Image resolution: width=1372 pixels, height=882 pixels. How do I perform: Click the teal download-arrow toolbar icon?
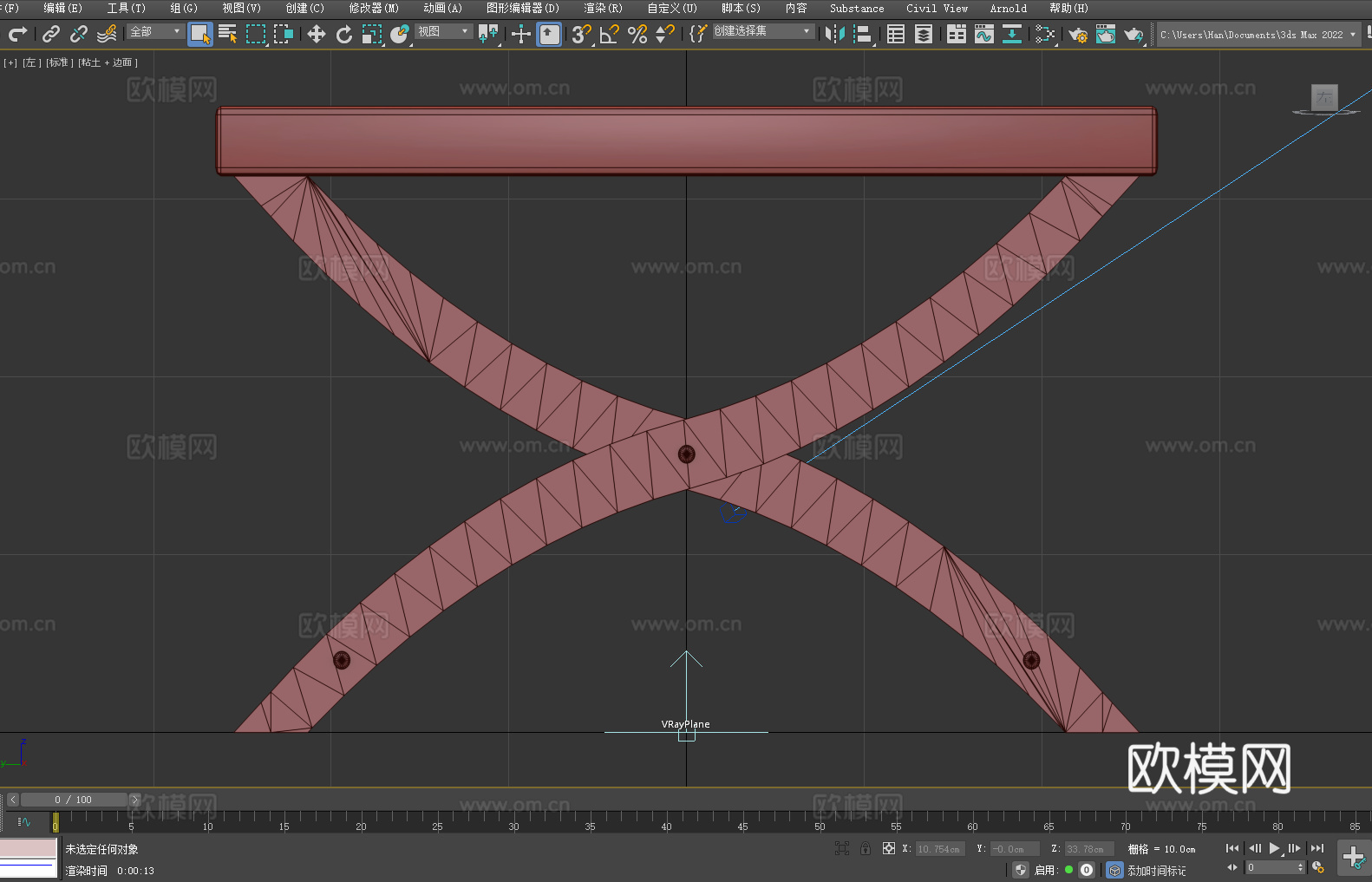tap(1012, 34)
